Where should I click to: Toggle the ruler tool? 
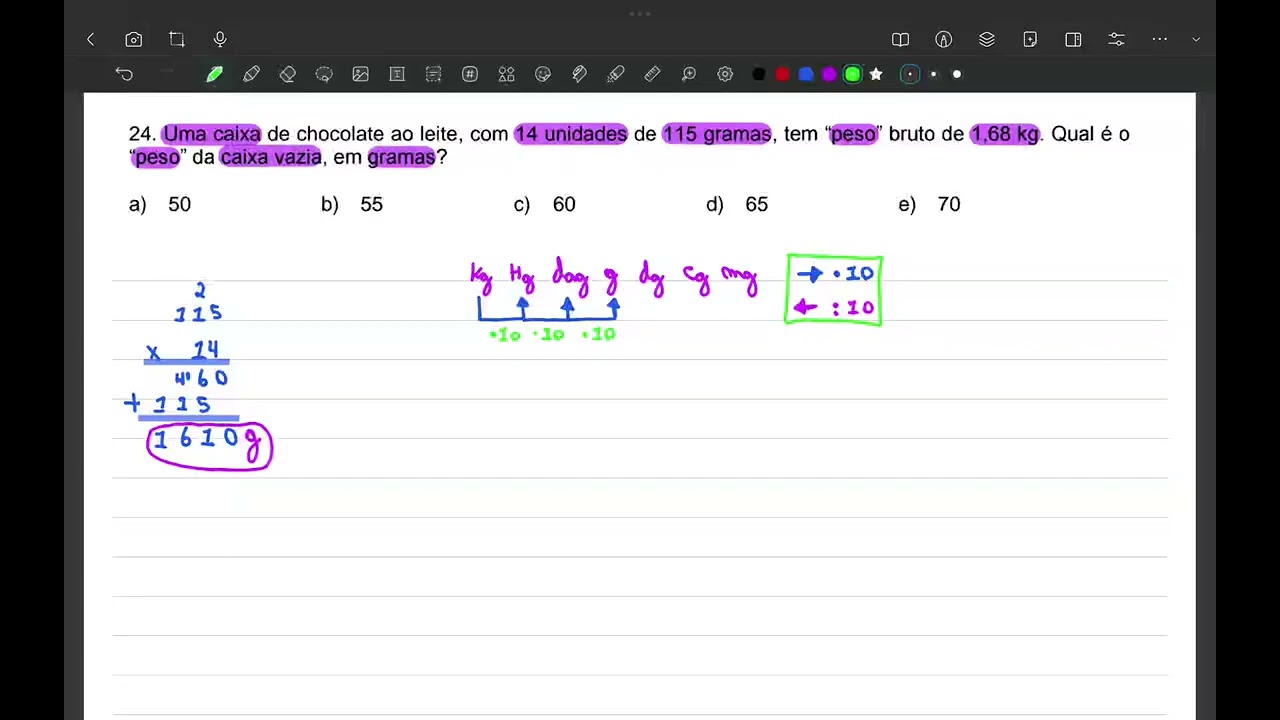652,74
